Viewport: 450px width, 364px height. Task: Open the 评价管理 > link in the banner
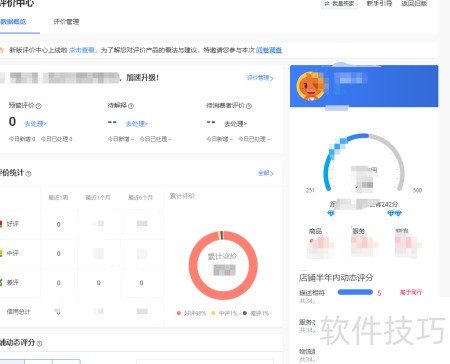(x=260, y=78)
